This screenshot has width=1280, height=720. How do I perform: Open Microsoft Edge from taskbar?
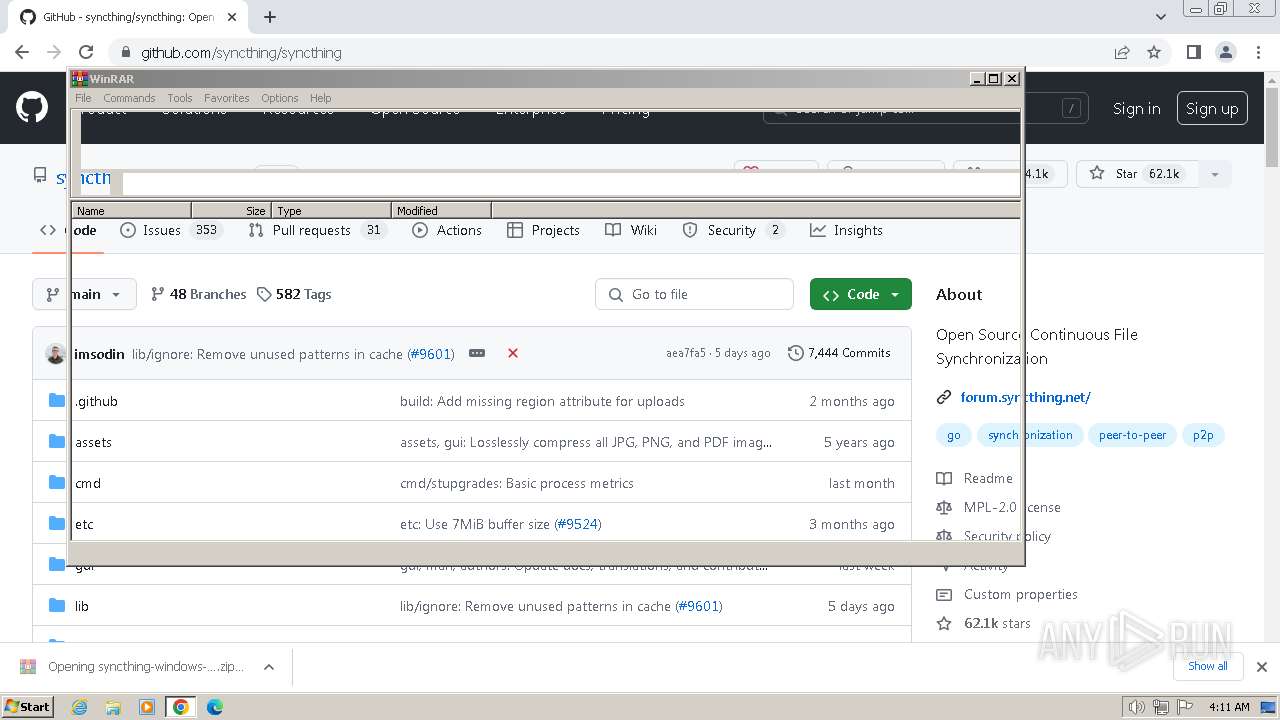click(x=215, y=707)
